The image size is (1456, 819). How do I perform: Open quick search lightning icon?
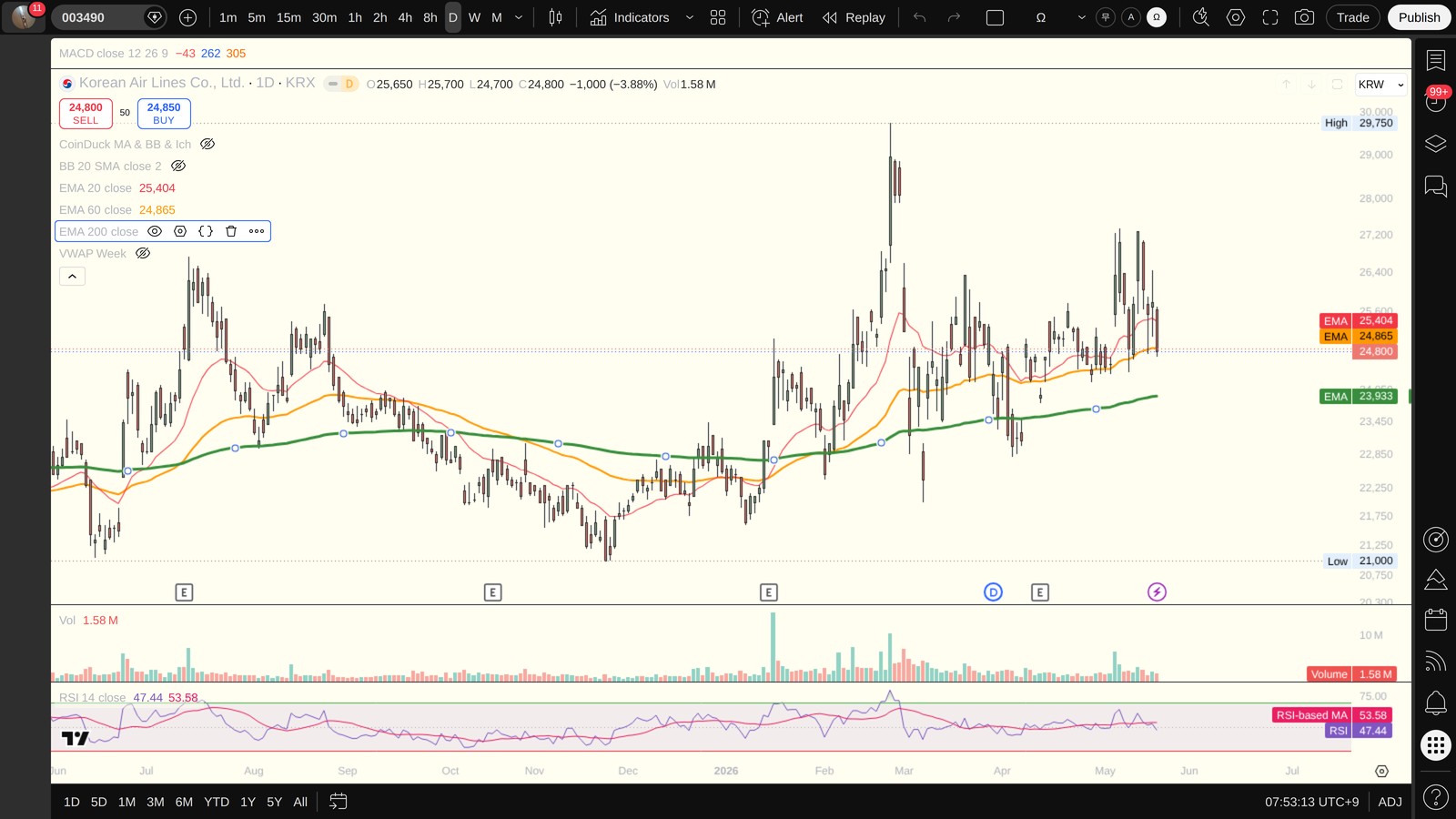pyautogui.click(x=1201, y=17)
